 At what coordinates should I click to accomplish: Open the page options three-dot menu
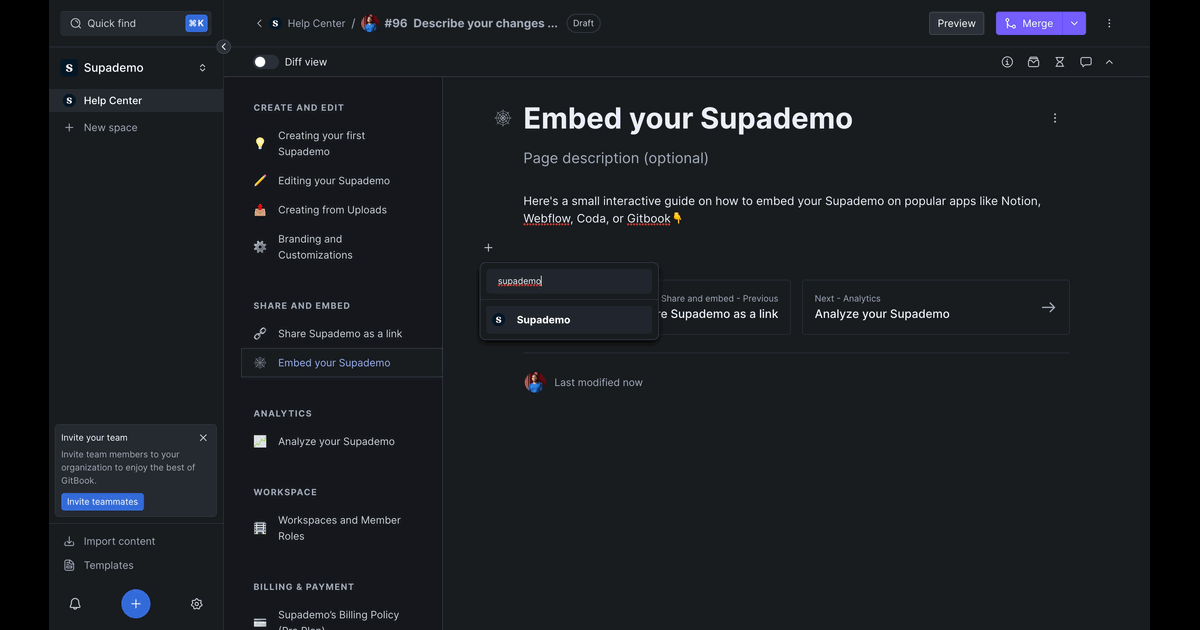tap(1055, 118)
